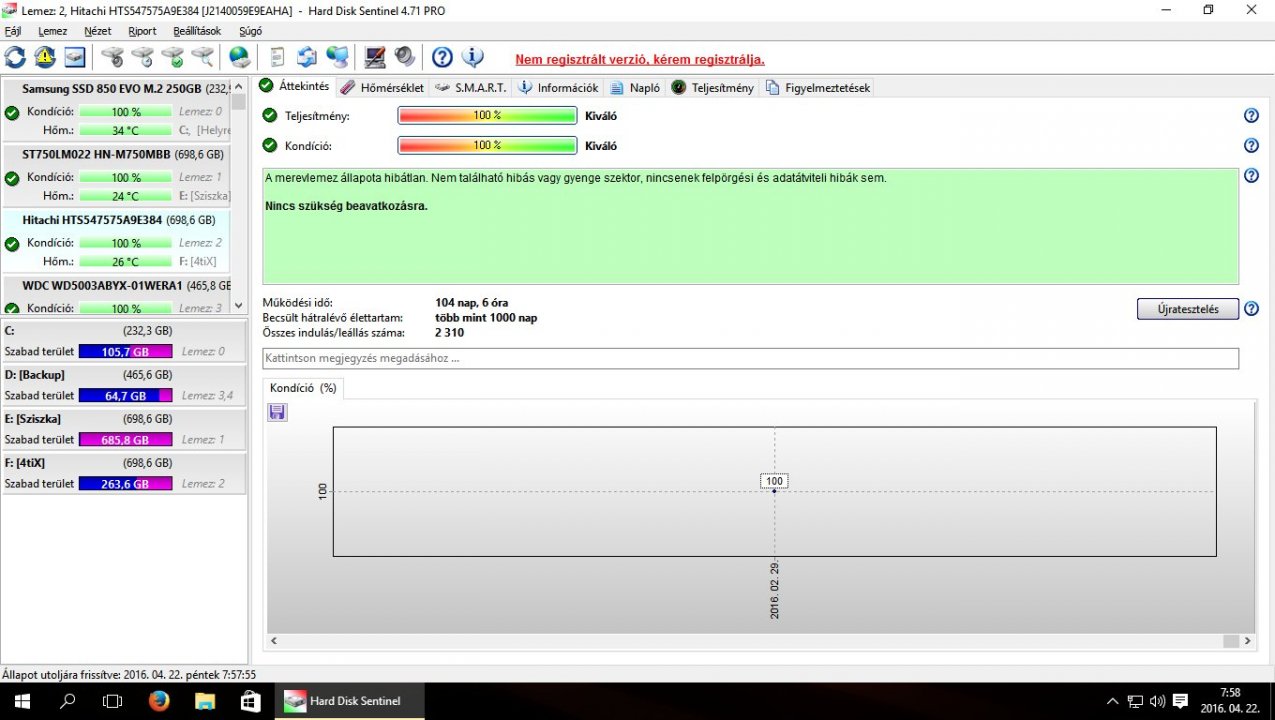Click the Teljesítmény 100% gradient bar
Screen dimensions: 1275x720
pyautogui.click(x=487, y=115)
